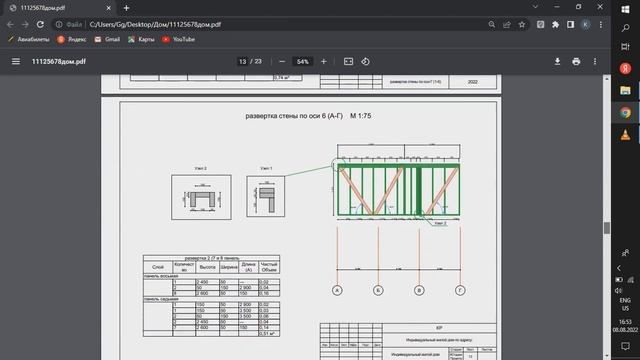Screen dimensions: 640x360
Task: Bookmark this page with the star icon
Action: (x=522, y=24)
